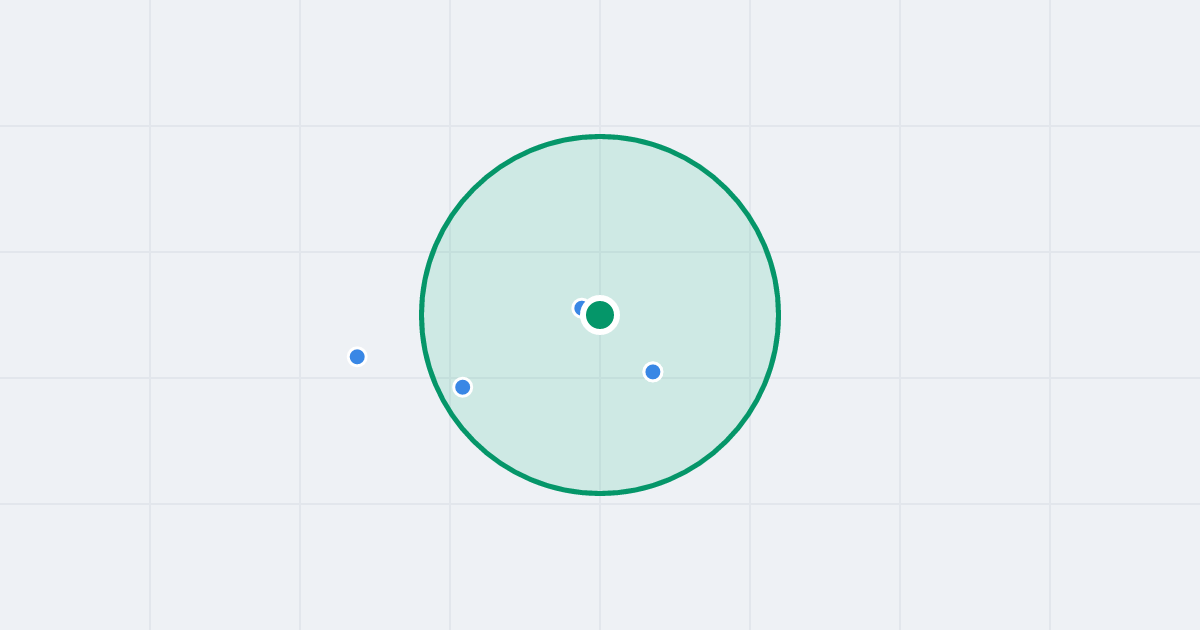Select the blue dot outside the green circle
This screenshot has height=630, width=1200.
357,357
